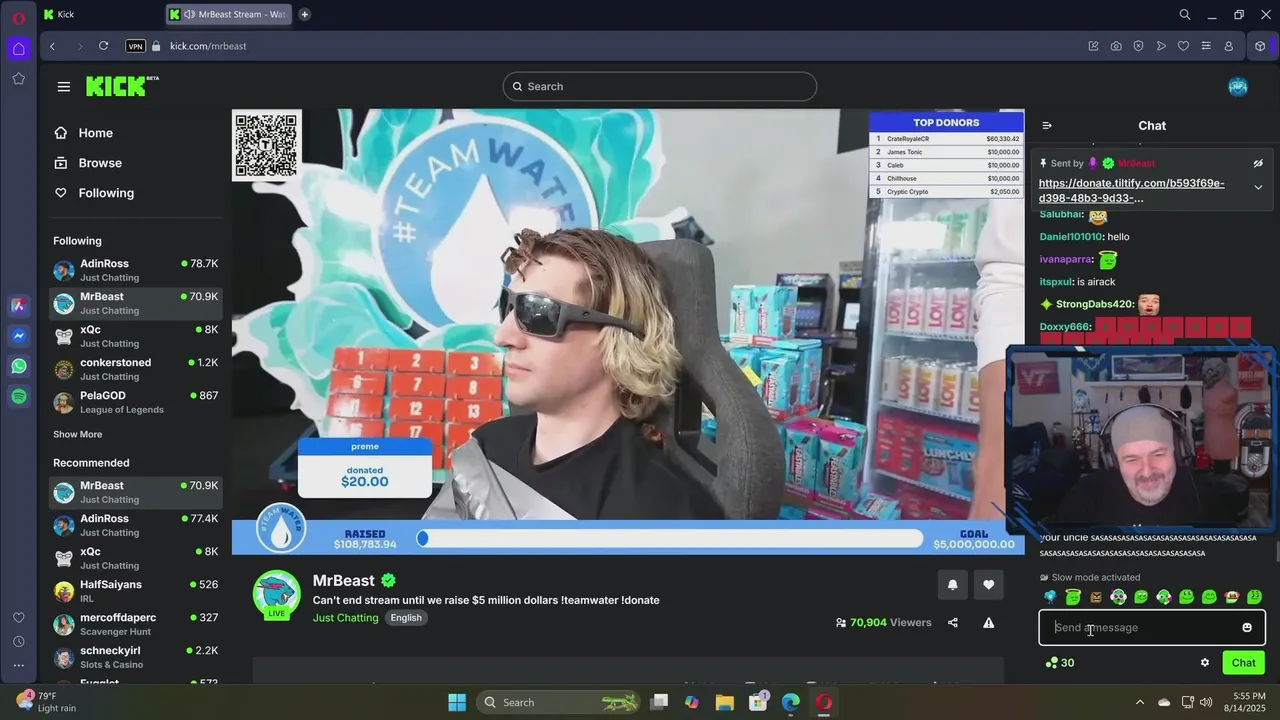Toggle stream notifications bell
The height and width of the screenshot is (720, 1280).
pos(952,585)
